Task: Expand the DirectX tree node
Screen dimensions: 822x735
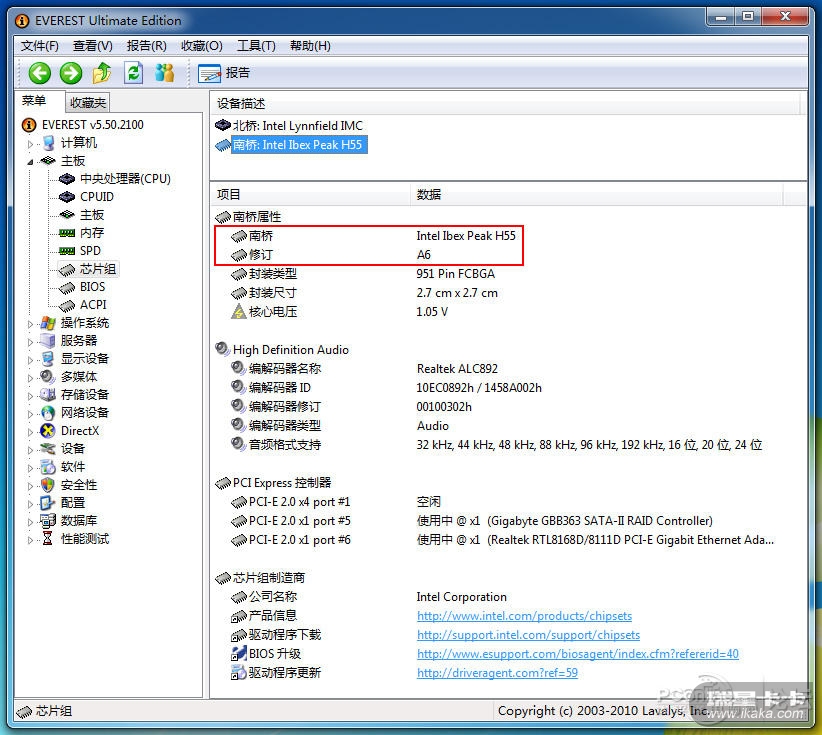Action: pyautogui.click(x=30, y=431)
